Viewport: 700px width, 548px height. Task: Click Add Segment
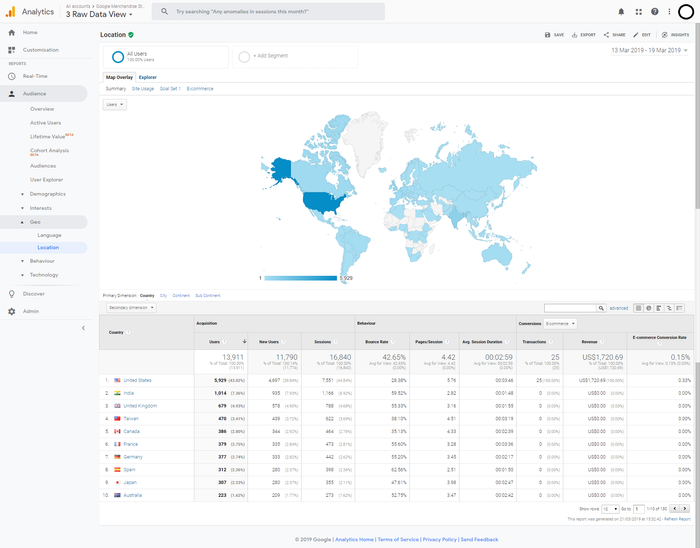pyautogui.click(x=295, y=57)
